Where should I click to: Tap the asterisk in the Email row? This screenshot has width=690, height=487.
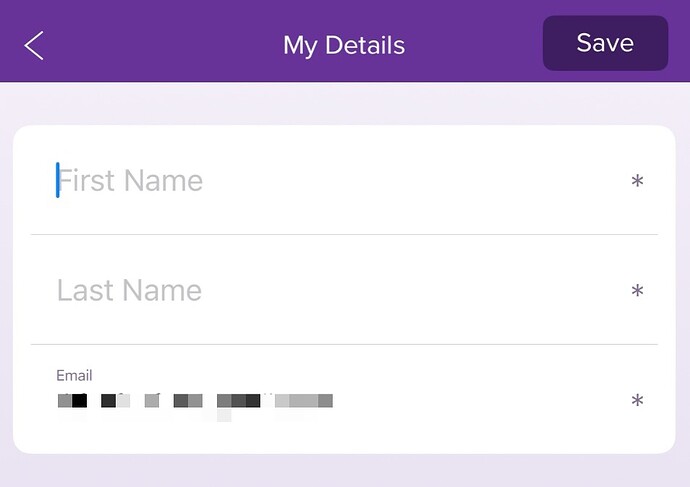coord(637,400)
